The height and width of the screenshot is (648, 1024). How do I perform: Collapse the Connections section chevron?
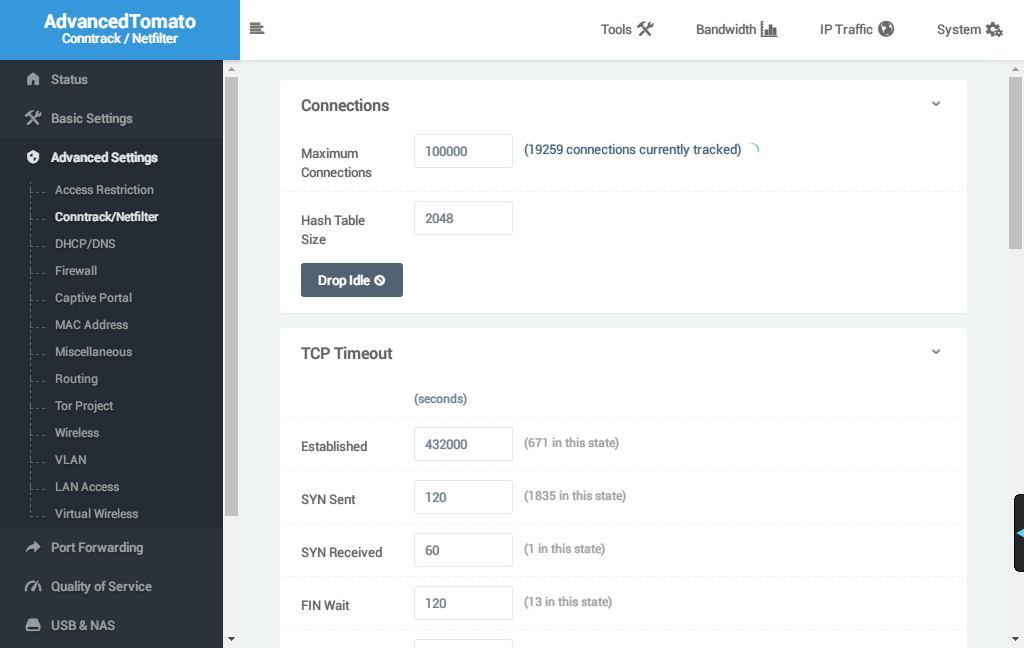(936, 104)
